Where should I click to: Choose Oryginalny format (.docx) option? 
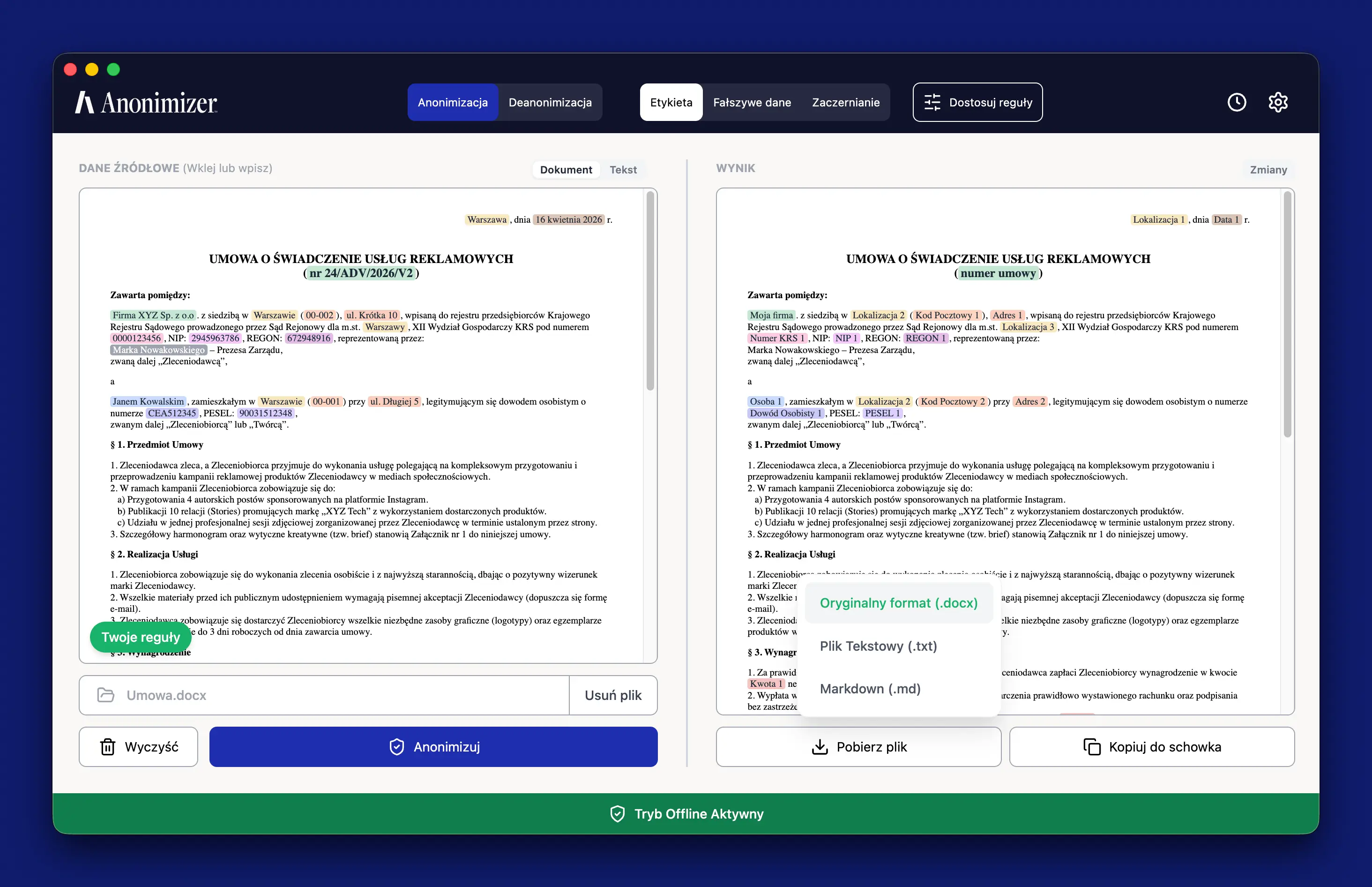(x=898, y=603)
